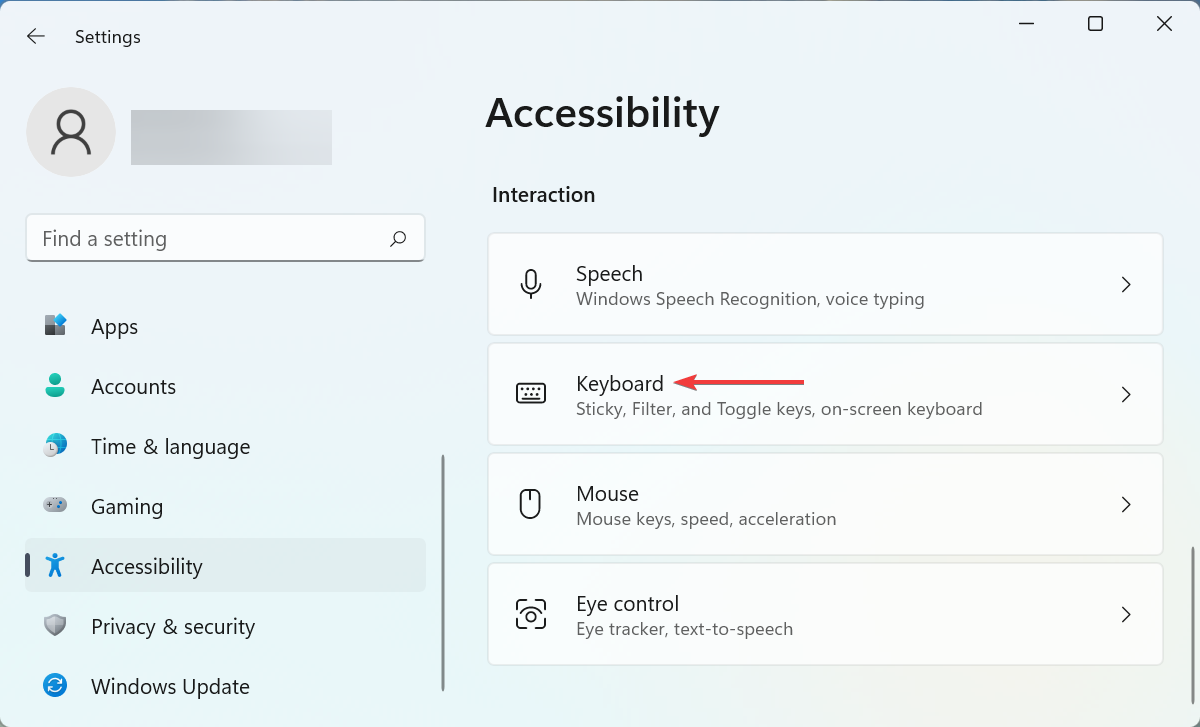Select the Apps icon in sidebar
The height and width of the screenshot is (727, 1200).
(x=55, y=326)
